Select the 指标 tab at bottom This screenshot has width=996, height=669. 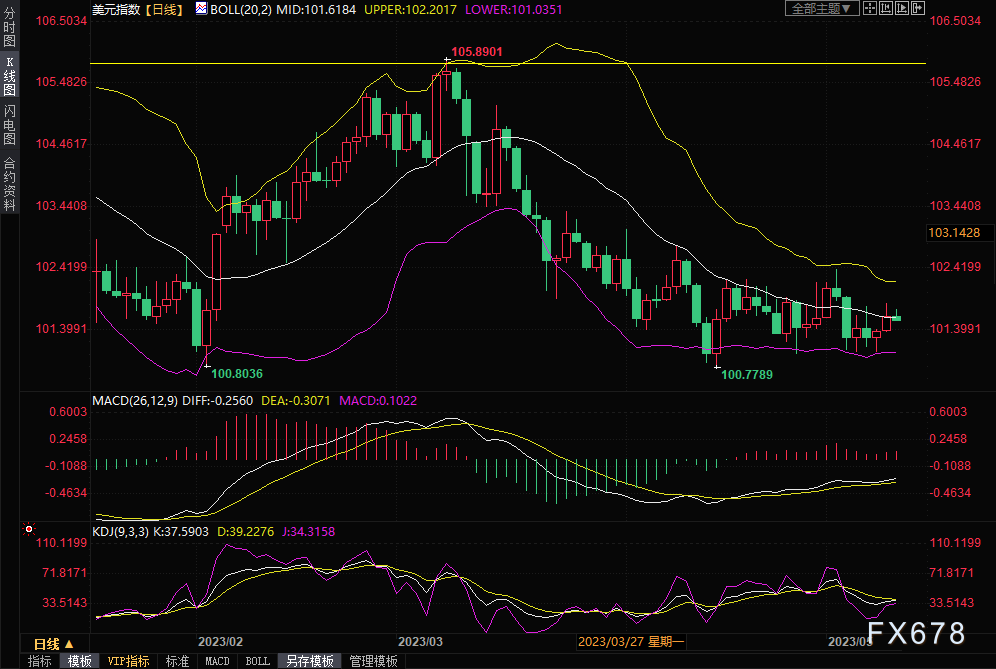click(39, 661)
